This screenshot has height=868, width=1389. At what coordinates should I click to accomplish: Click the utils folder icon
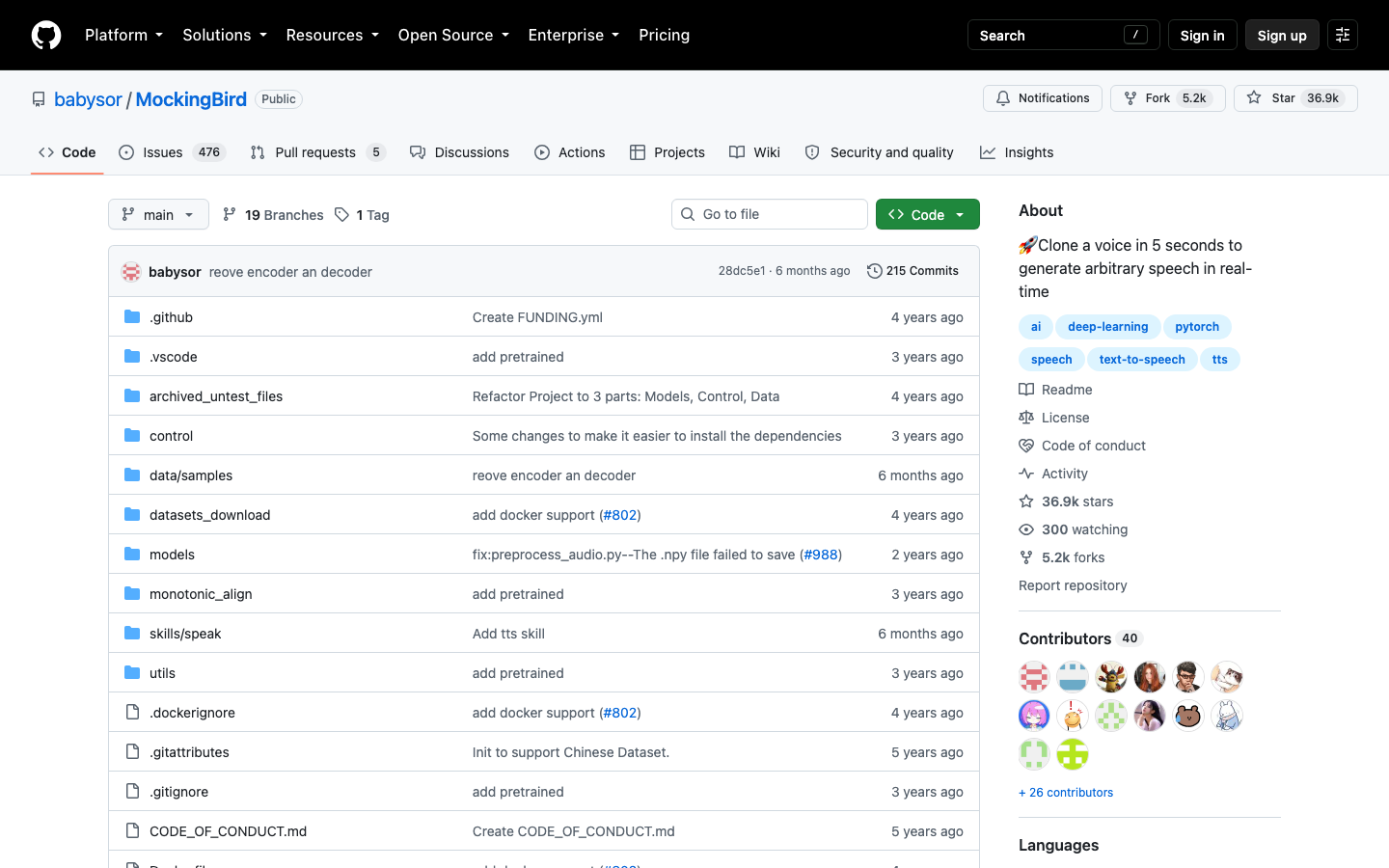click(x=132, y=673)
